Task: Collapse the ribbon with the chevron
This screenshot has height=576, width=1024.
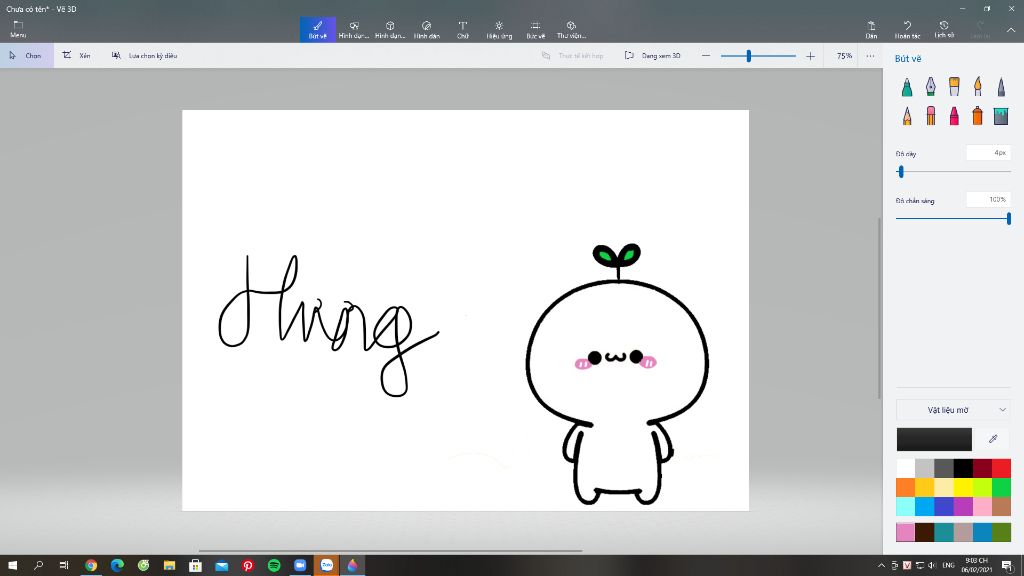Action: [1010, 30]
